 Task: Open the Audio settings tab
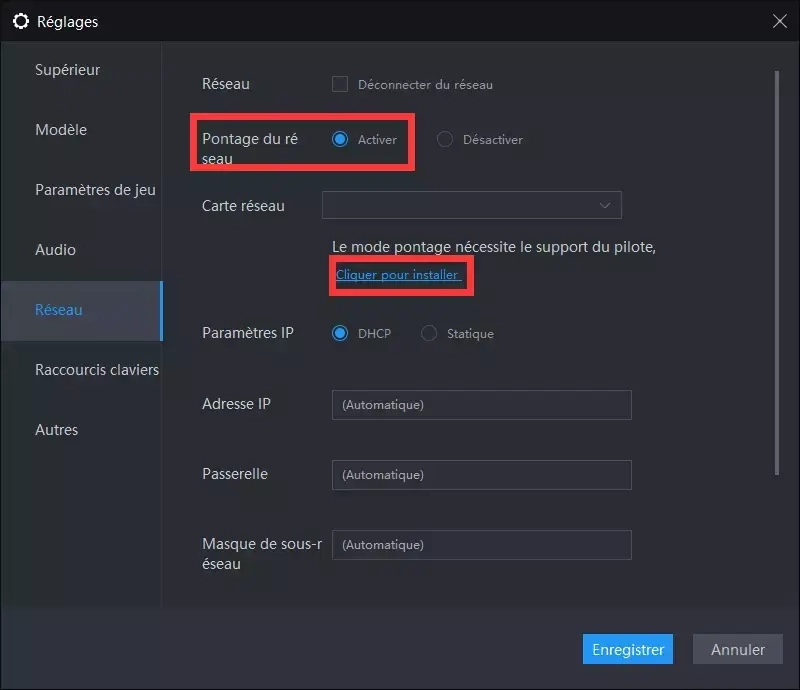click(x=56, y=250)
